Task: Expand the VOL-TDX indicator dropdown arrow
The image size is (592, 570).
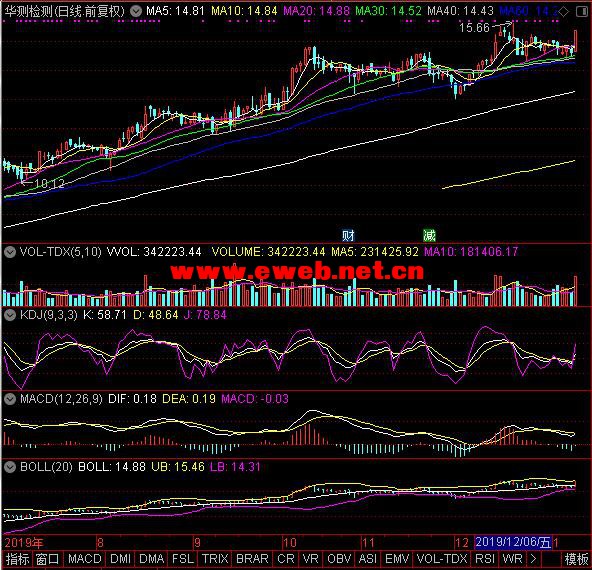Action: tap(10, 252)
